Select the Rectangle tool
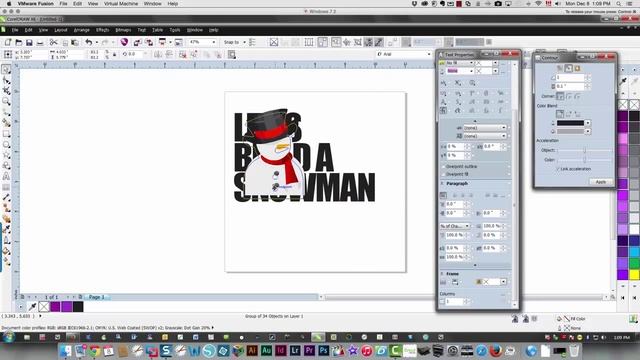This screenshot has width=640, height=360. (6, 134)
